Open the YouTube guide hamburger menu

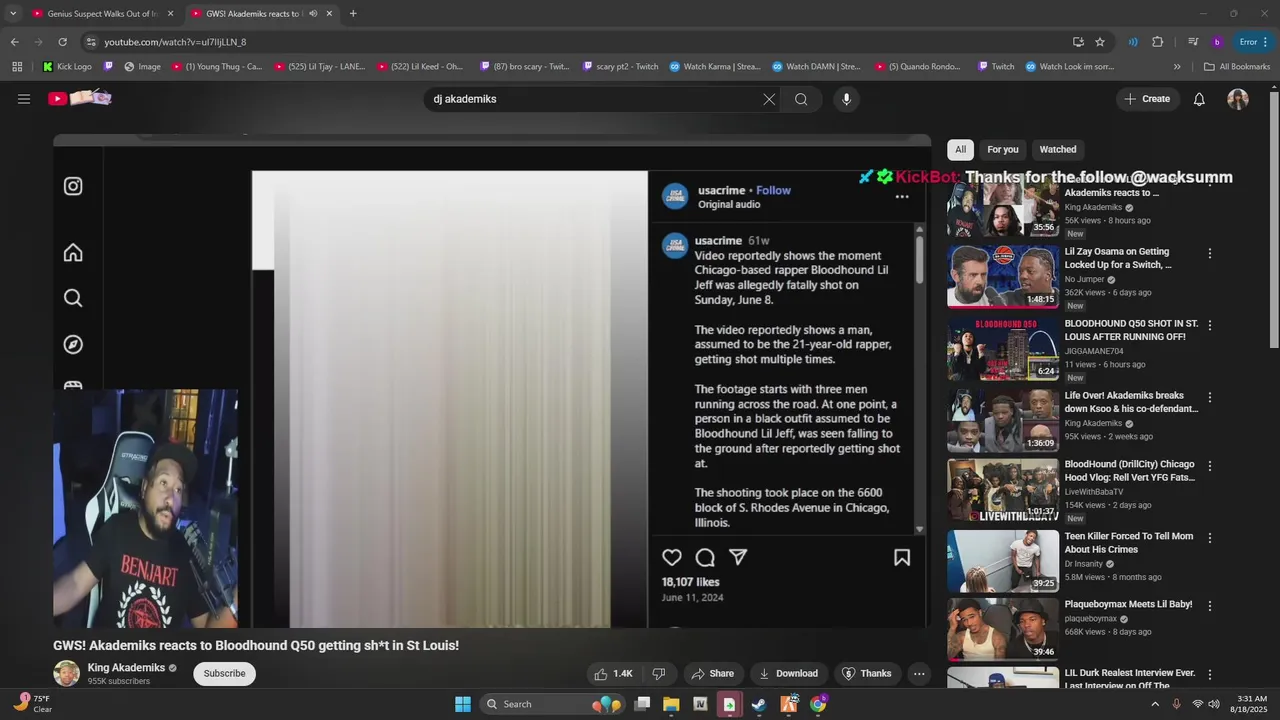coord(24,99)
